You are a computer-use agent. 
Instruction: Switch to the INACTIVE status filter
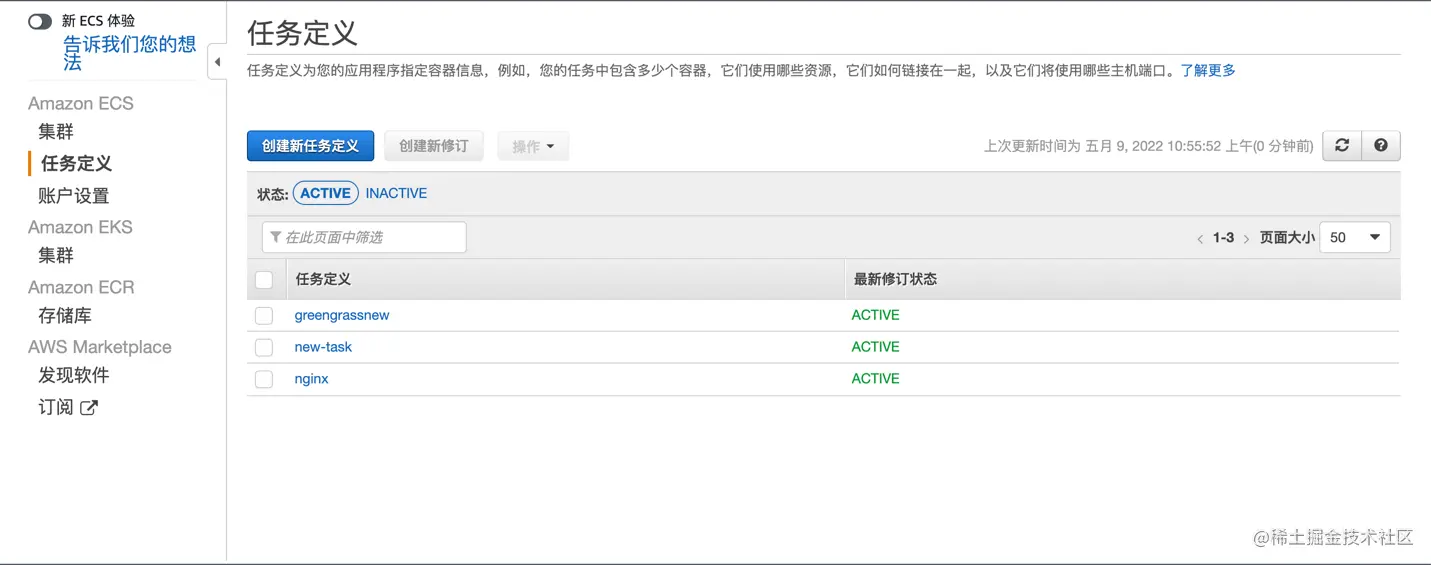coord(396,193)
